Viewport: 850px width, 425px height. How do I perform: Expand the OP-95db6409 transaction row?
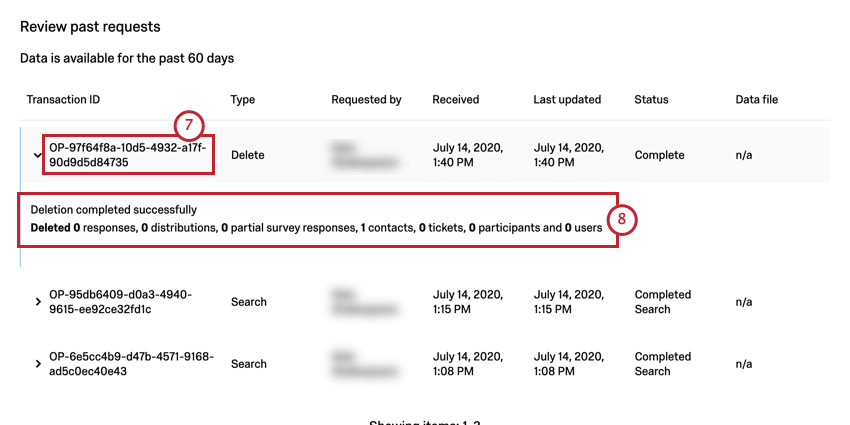pos(38,302)
